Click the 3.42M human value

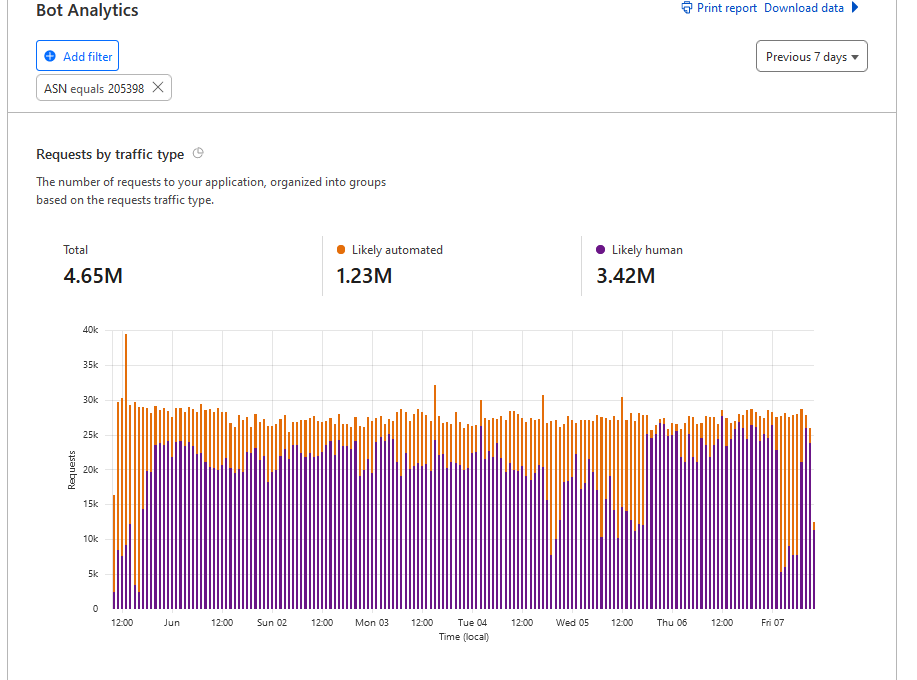click(625, 275)
